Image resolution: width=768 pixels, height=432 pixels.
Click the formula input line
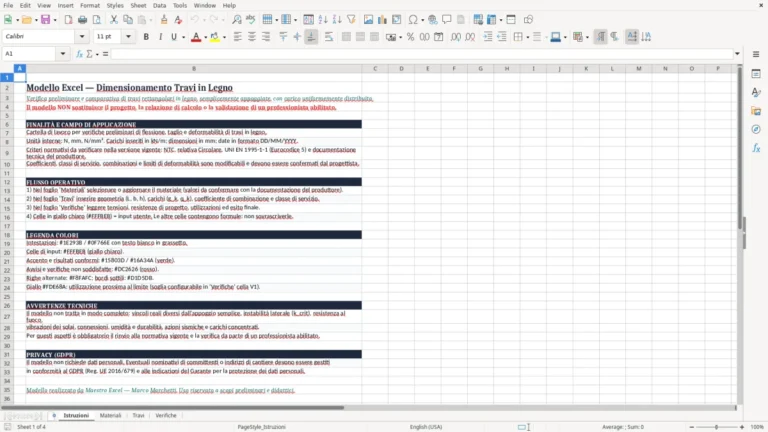point(421,54)
